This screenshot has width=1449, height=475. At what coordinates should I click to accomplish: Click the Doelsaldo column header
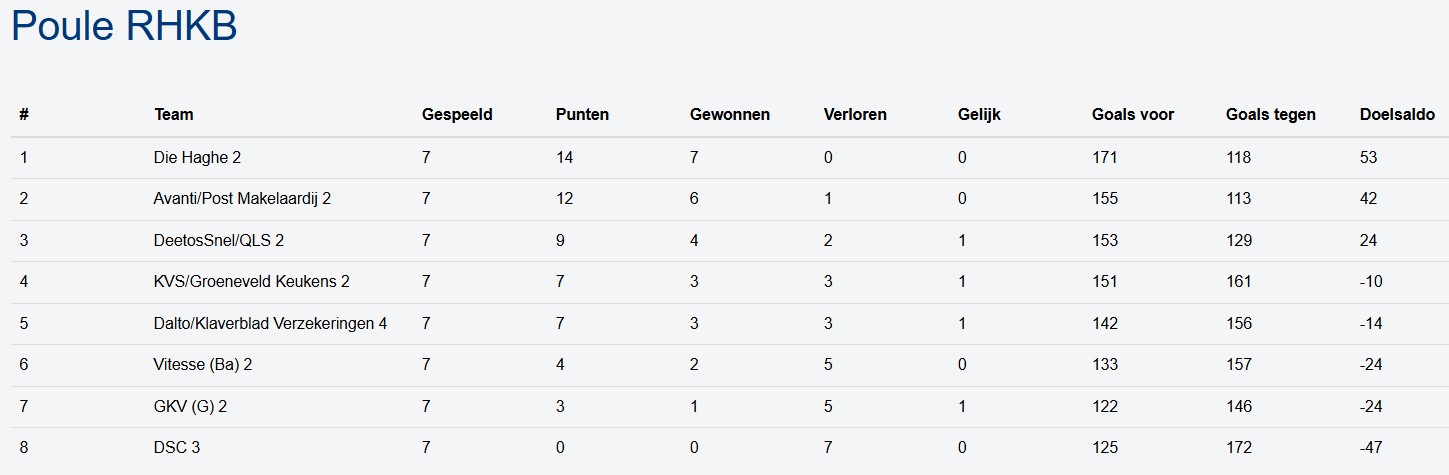click(1397, 114)
